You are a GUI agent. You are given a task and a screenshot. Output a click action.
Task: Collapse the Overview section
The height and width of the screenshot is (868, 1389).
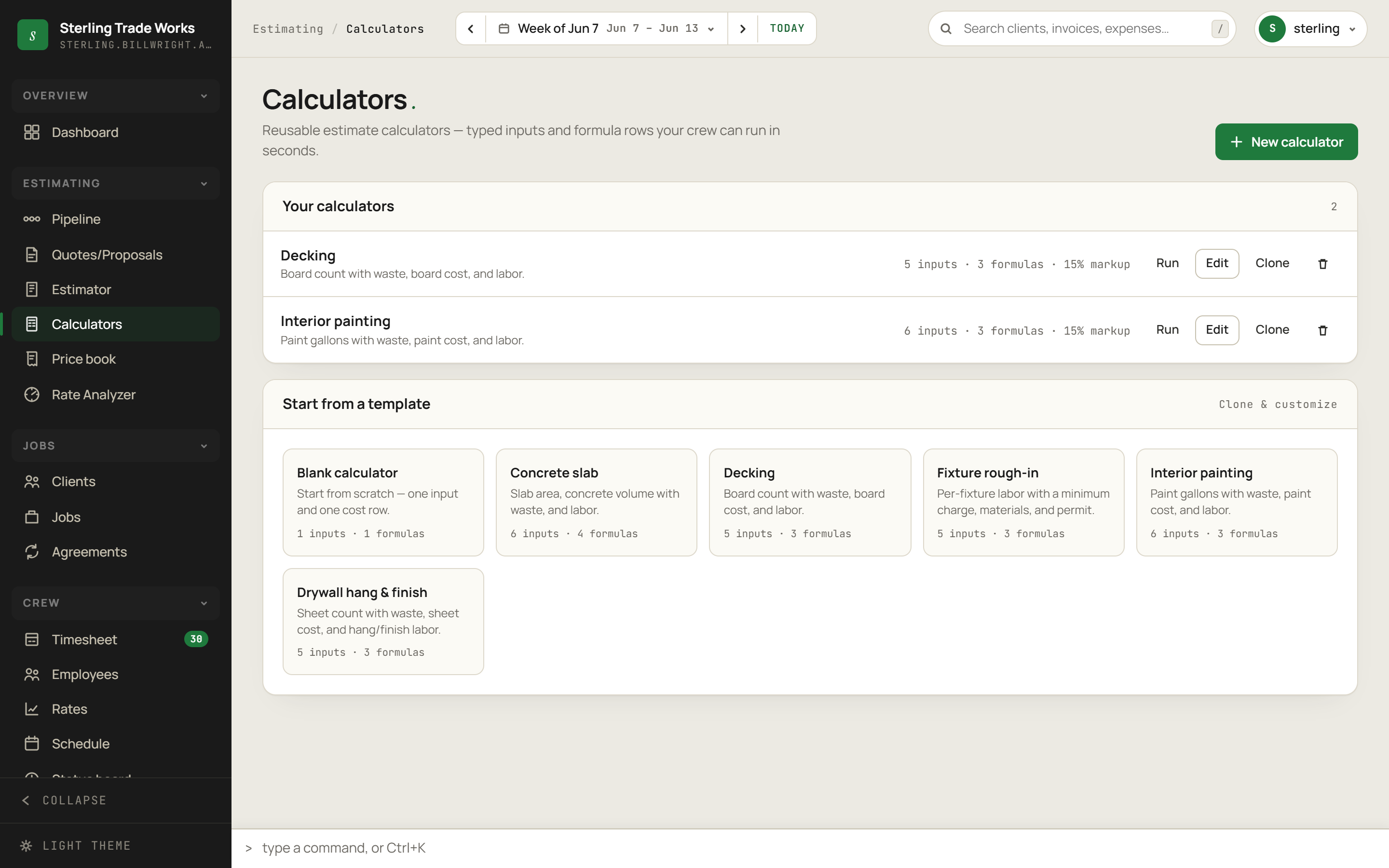tap(116, 96)
